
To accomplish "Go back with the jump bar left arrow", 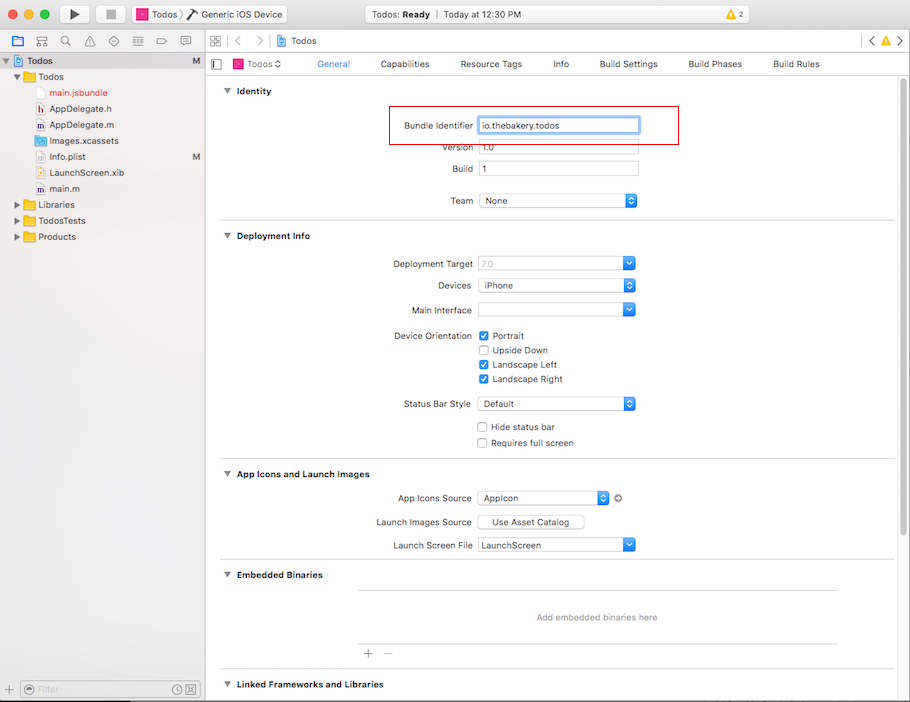I will (238, 41).
